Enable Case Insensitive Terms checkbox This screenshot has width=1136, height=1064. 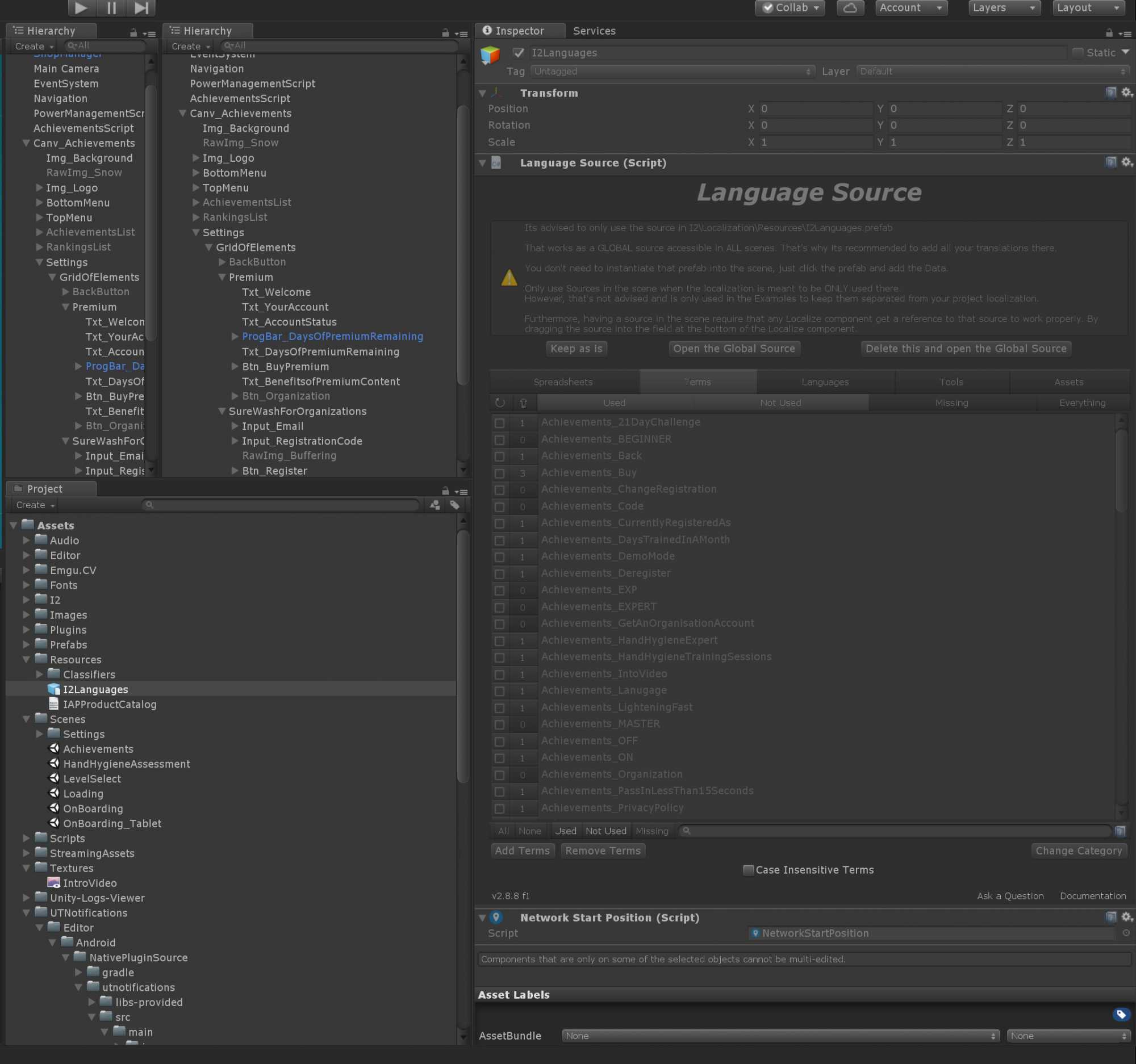747,870
